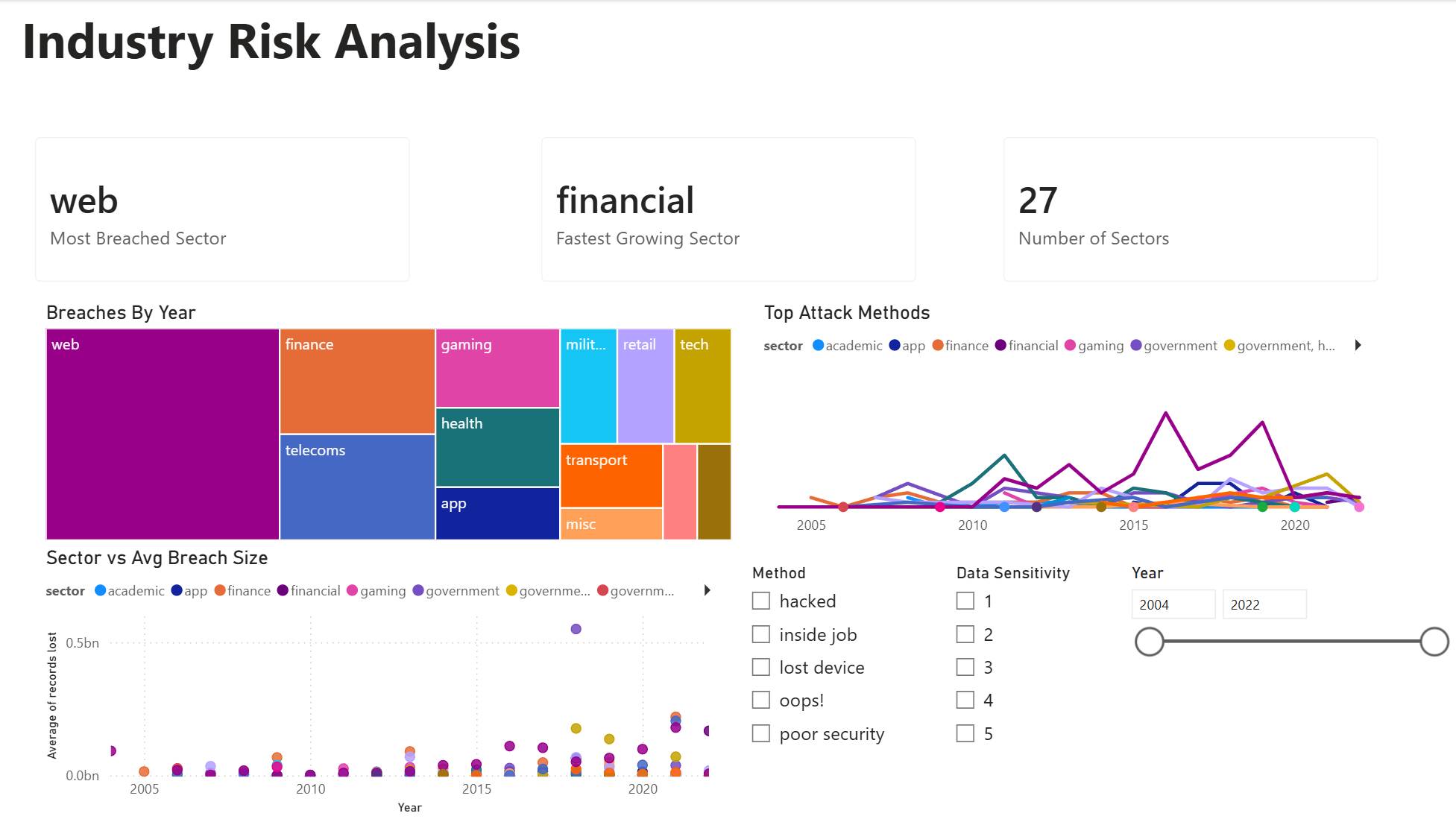Select the Fastest Growing Sector card
1456x819 pixels.
click(x=728, y=209)
